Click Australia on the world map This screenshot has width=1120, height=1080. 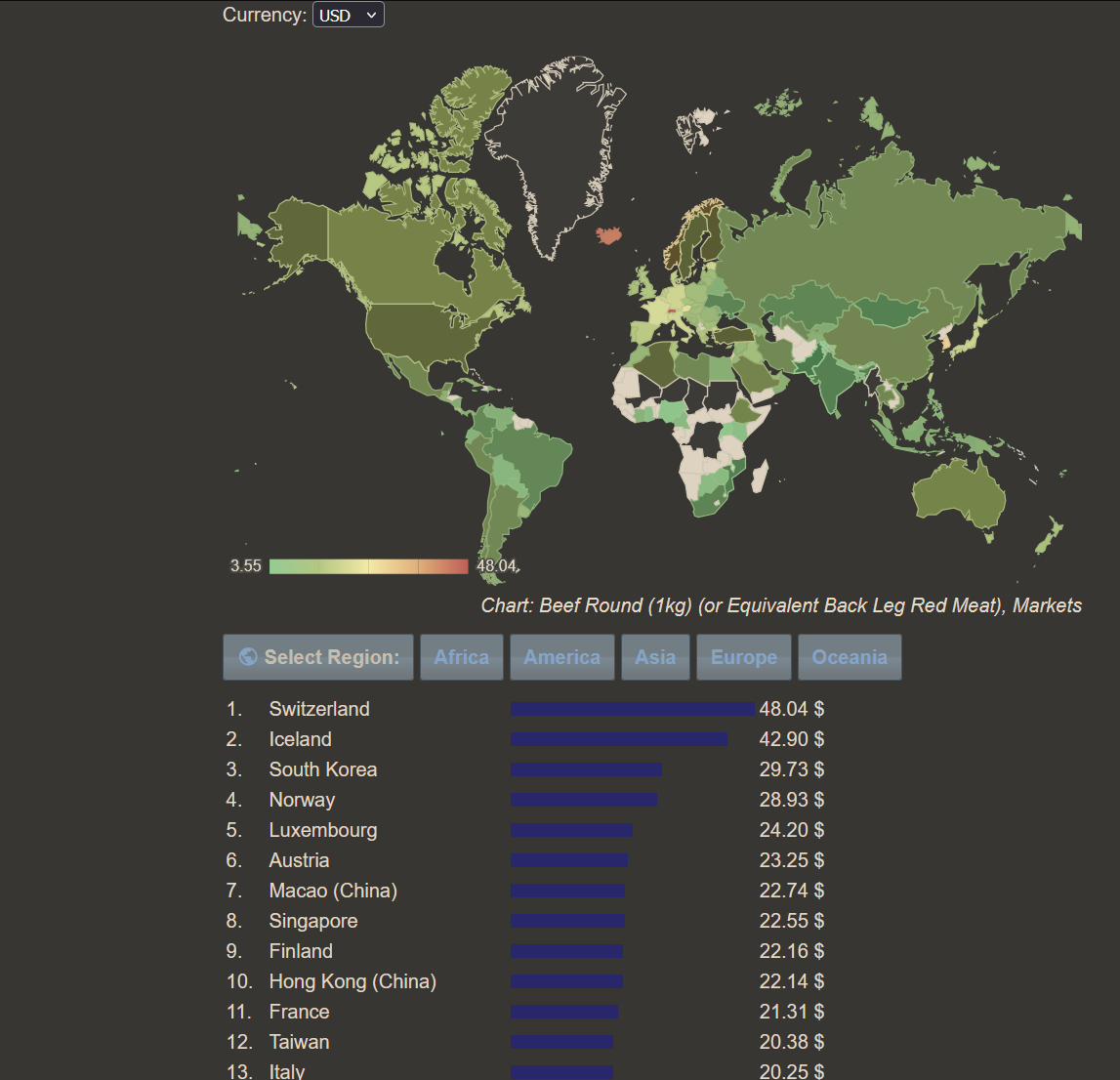pos(957,495)
